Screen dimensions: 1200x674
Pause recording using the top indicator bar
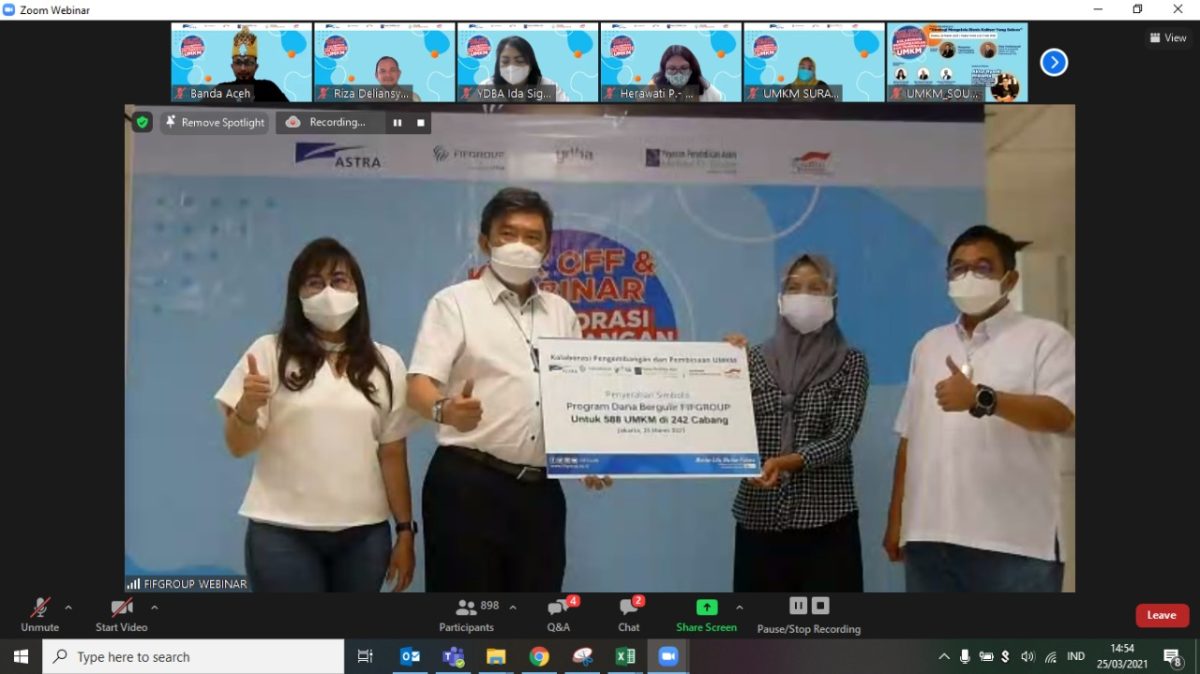(x=397, y=123)
